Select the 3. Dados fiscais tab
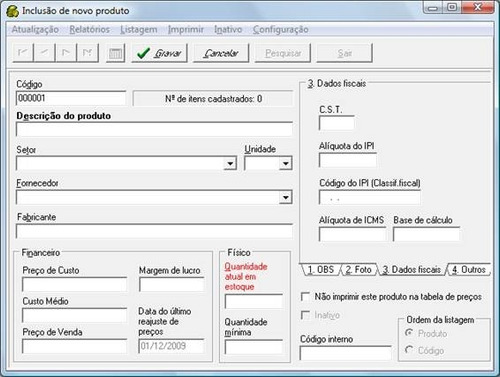500x377 pixels. 412,269
